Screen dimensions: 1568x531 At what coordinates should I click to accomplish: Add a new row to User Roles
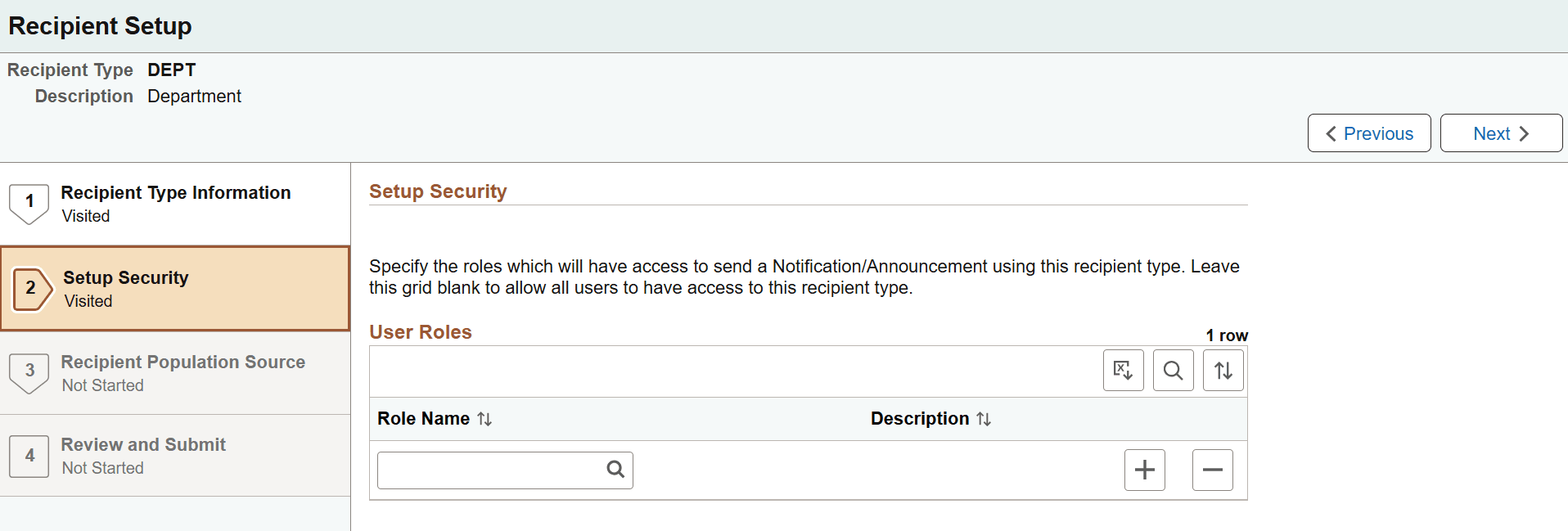(1144, 470)
